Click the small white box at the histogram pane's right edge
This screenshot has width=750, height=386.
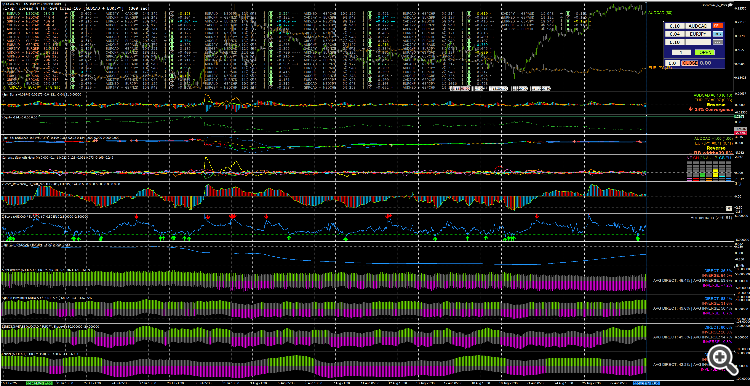(x=729, y=208)
